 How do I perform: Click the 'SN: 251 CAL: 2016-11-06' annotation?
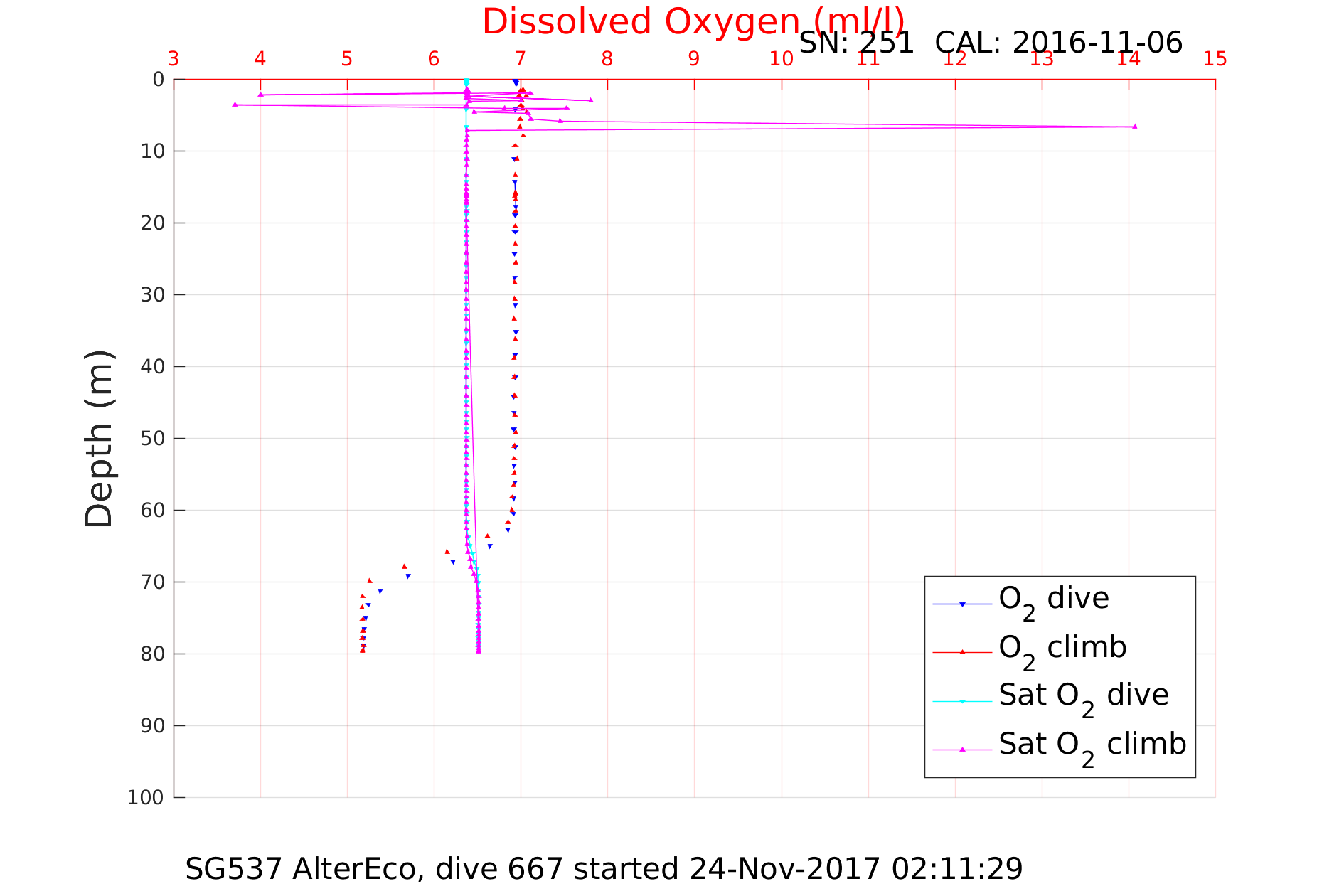(991, 43)
